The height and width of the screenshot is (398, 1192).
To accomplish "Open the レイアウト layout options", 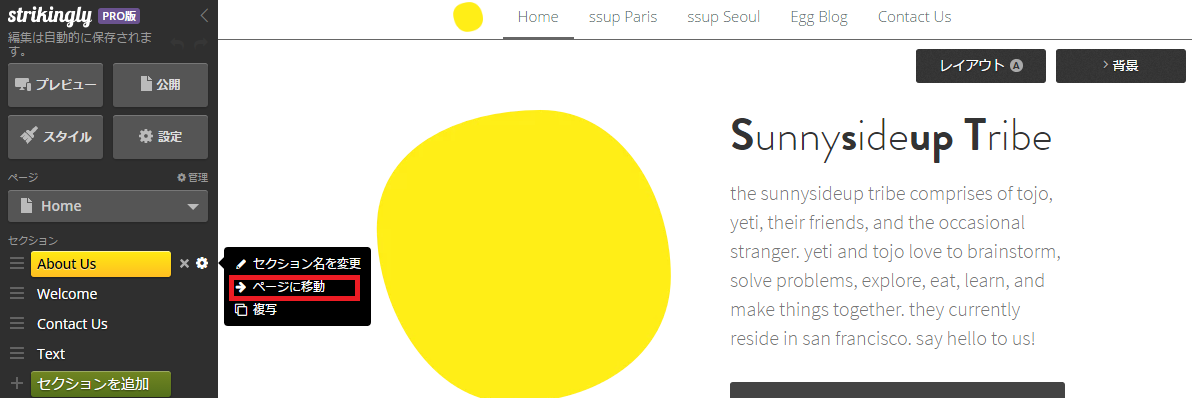I will click(981, 66).
